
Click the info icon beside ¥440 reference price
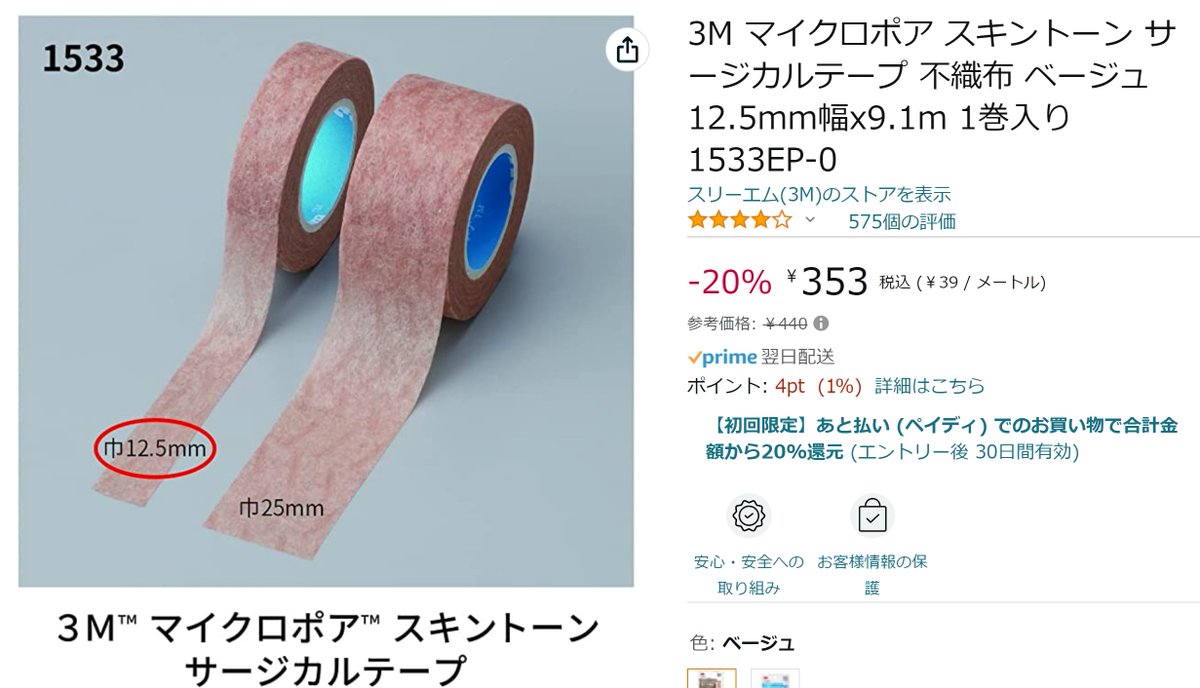(821, 324)
